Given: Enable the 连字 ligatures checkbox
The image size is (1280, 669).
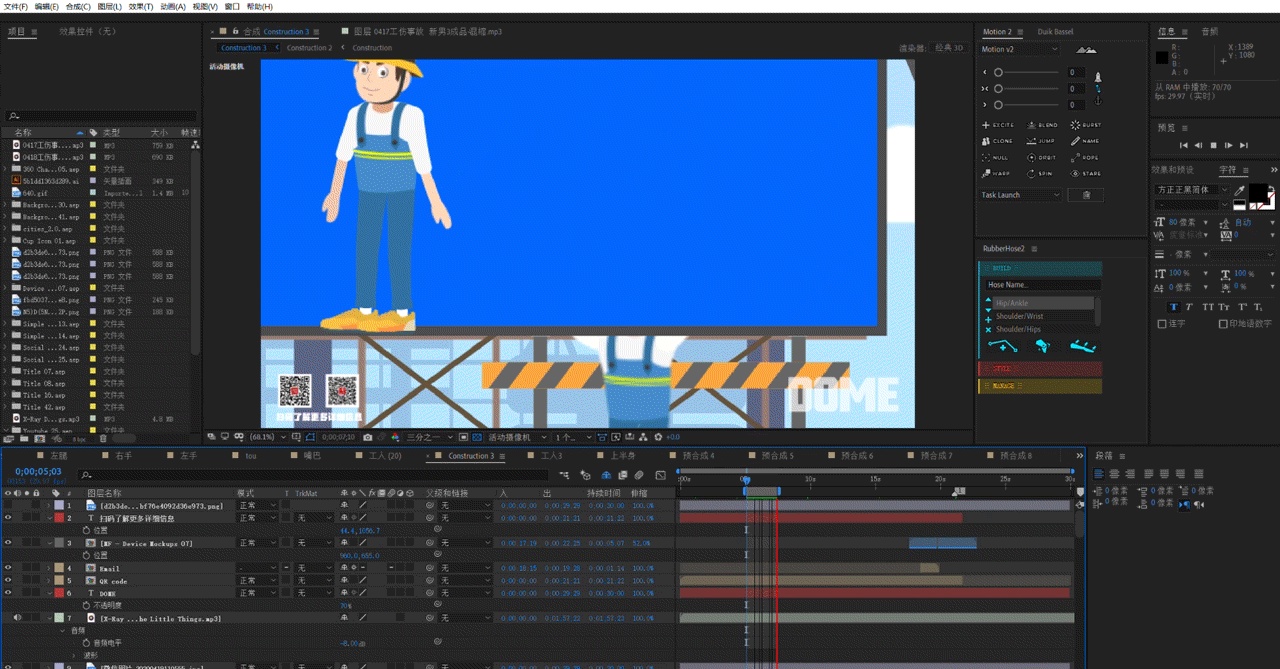Looking at the screenshot, I should (1162, 324).
